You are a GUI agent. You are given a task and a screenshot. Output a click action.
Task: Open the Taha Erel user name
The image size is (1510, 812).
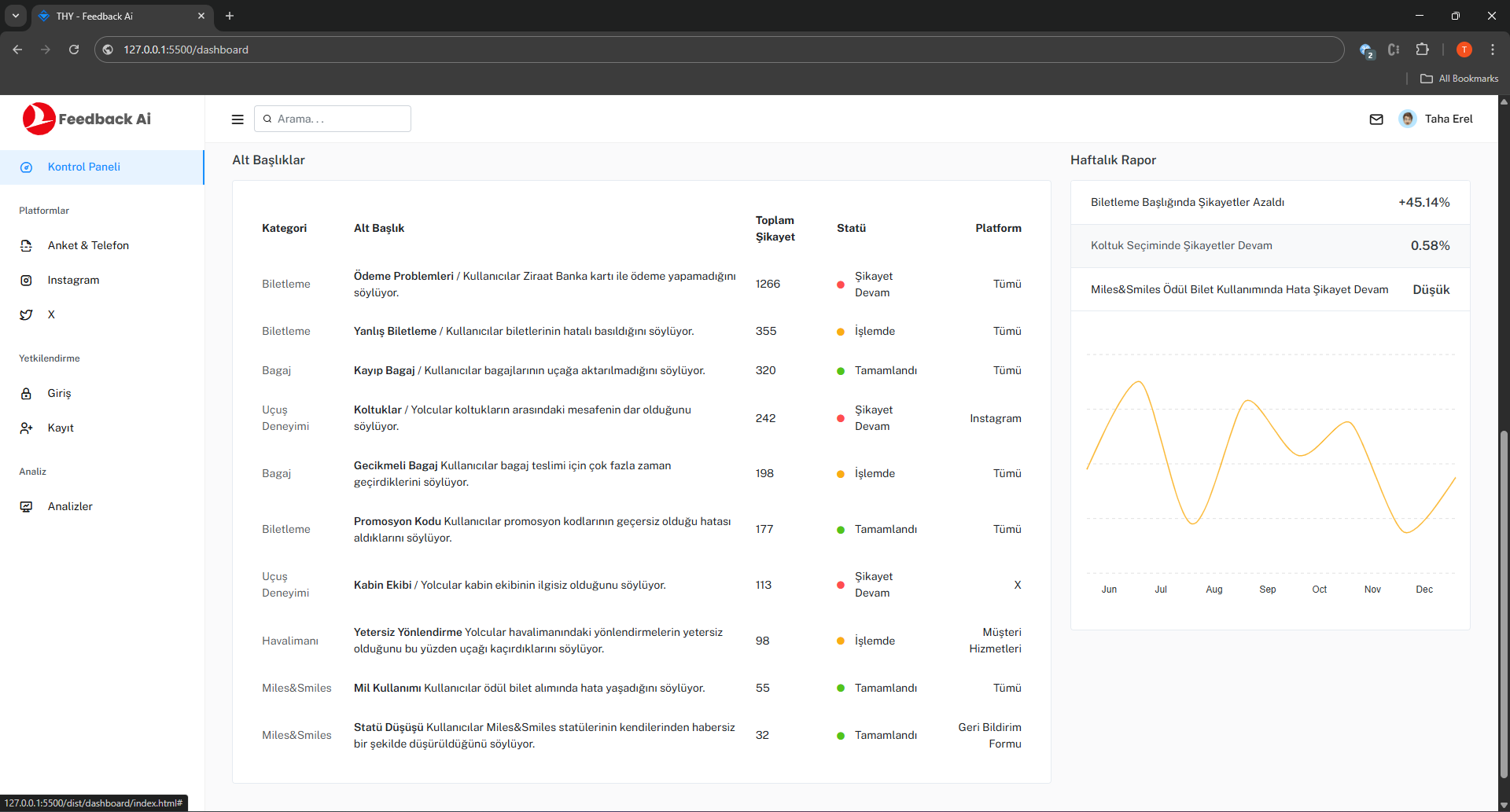[x=1449, y=119]
